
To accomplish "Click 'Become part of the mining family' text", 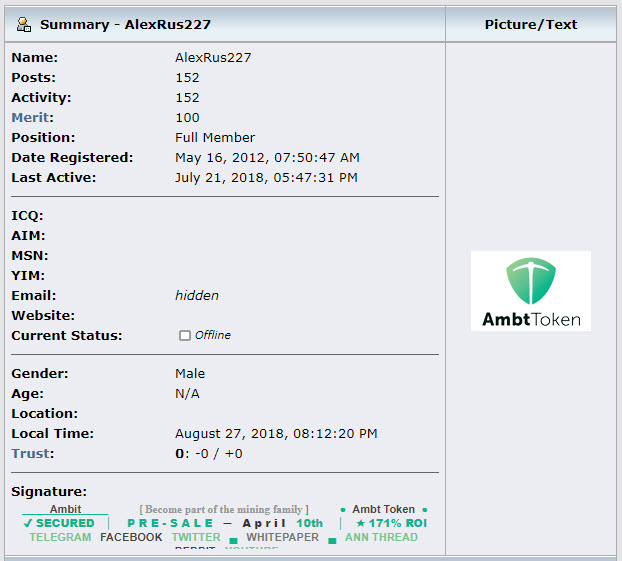I will tap(224, 509).
